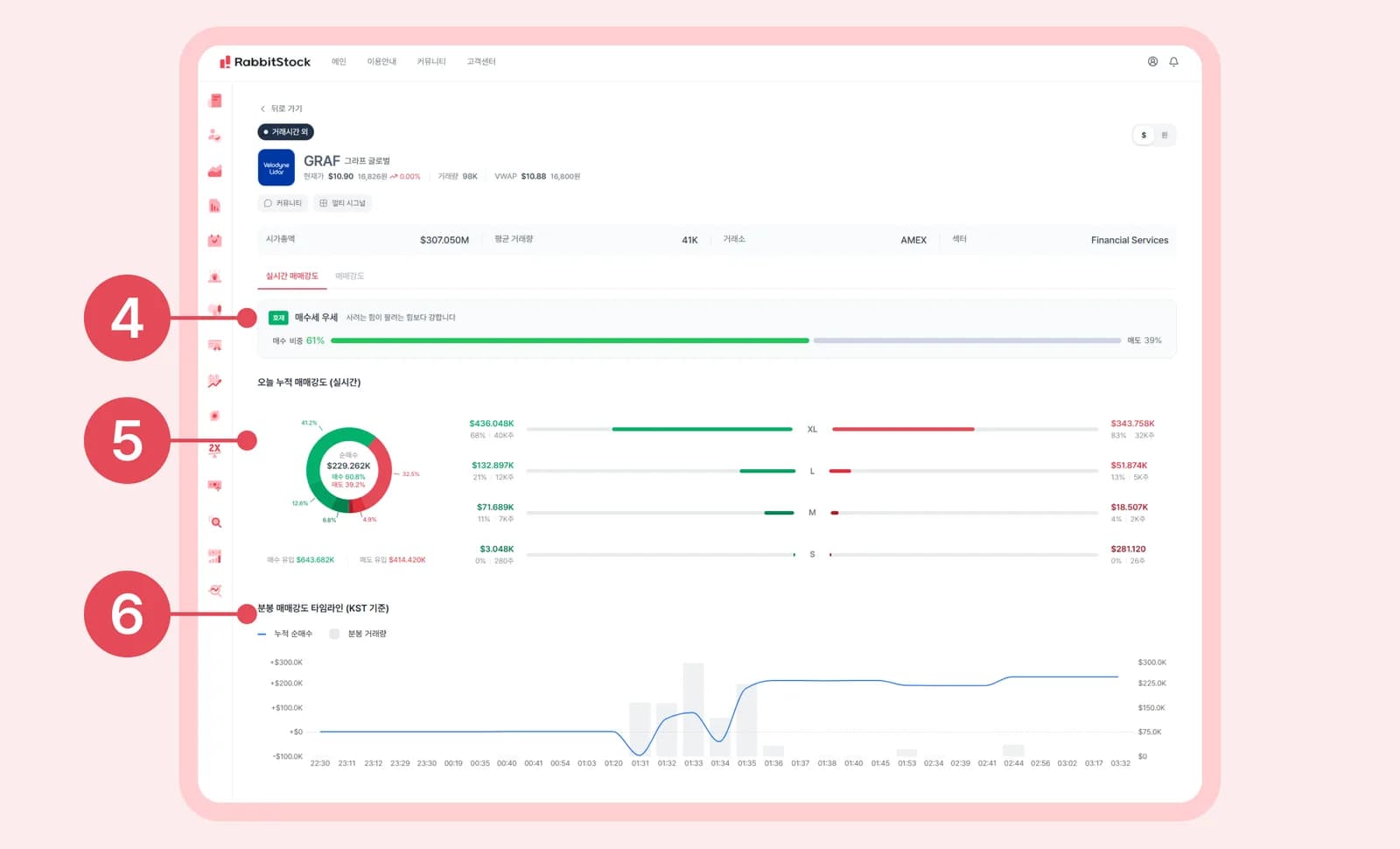Open the 2X leverage sidebar icon
The height and width of the screenshot is (849, 1400).
[x=215, y=450]
